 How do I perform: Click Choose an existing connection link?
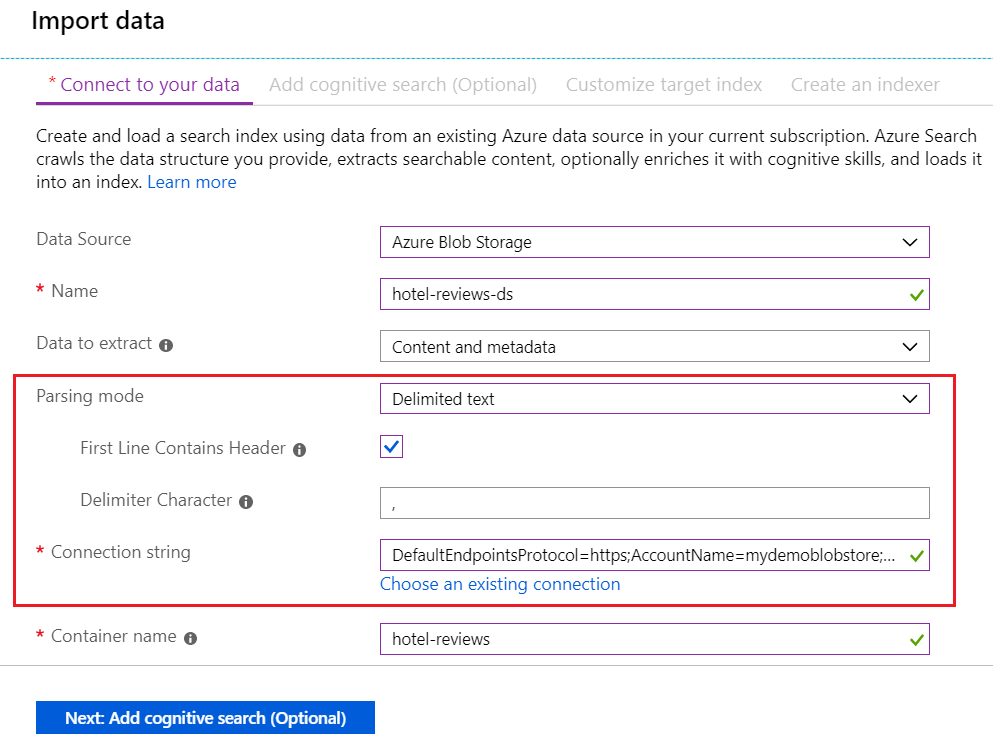click(500, 584)
